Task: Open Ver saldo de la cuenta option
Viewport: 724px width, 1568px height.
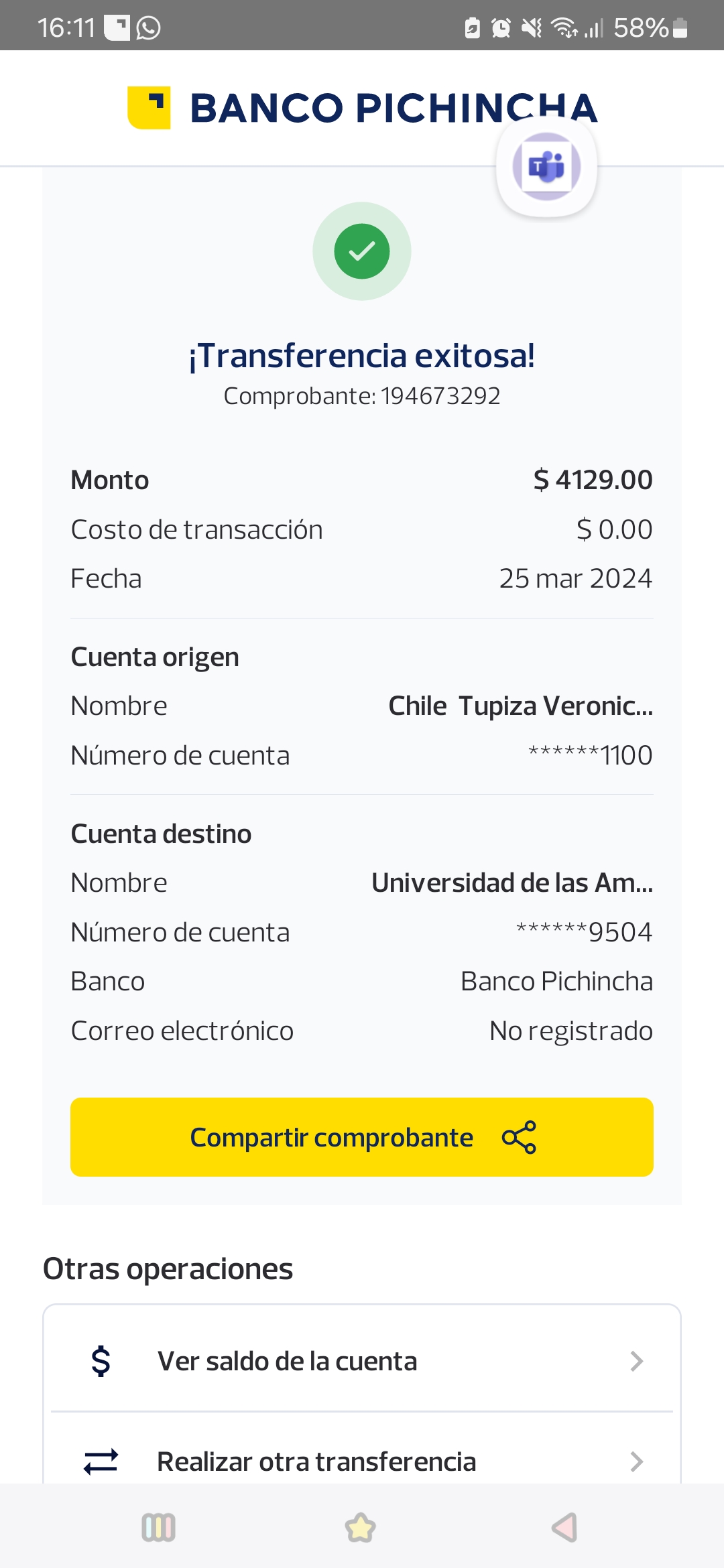Action: (287, 1361)
